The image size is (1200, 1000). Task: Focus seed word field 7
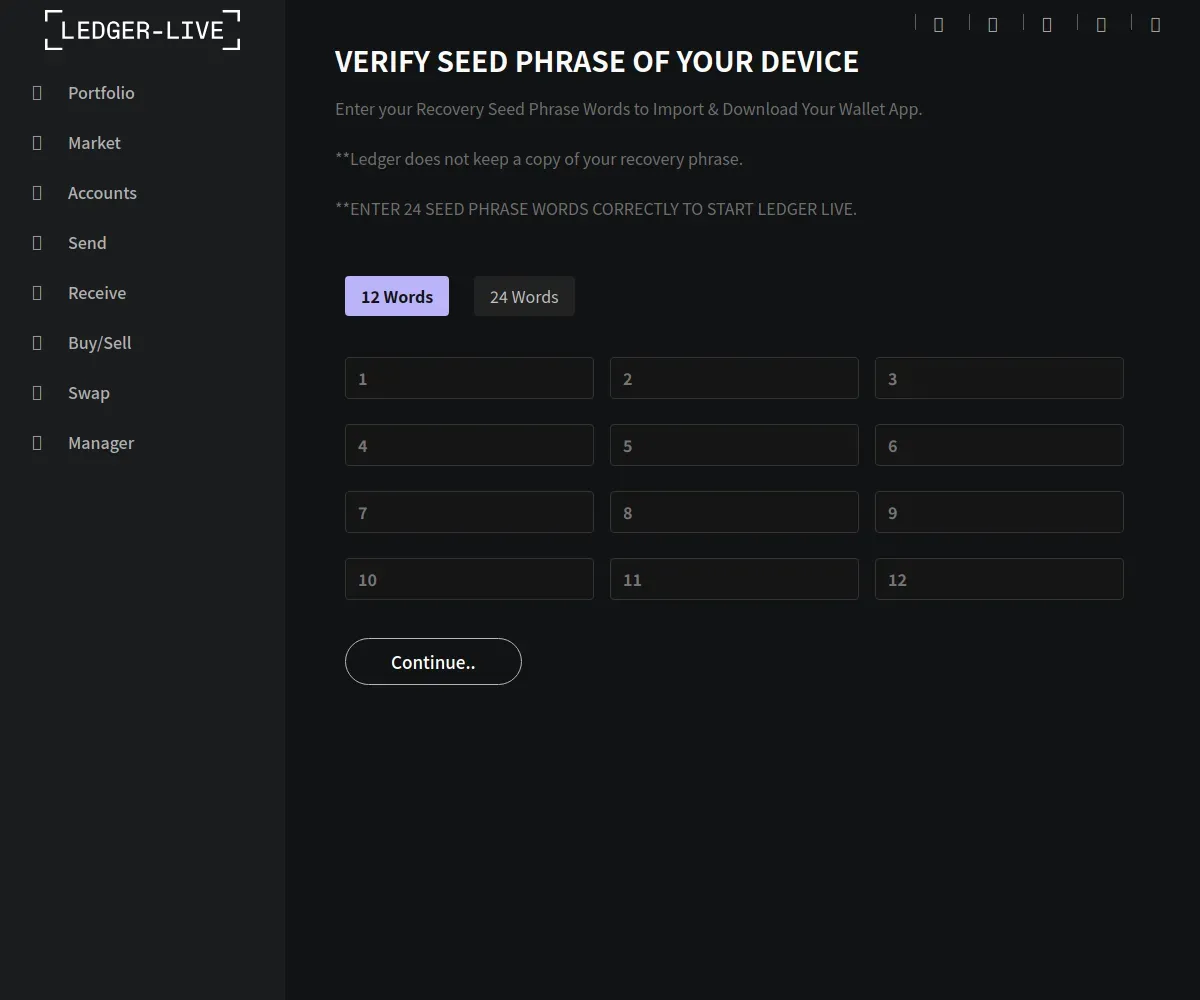(469, 512)
